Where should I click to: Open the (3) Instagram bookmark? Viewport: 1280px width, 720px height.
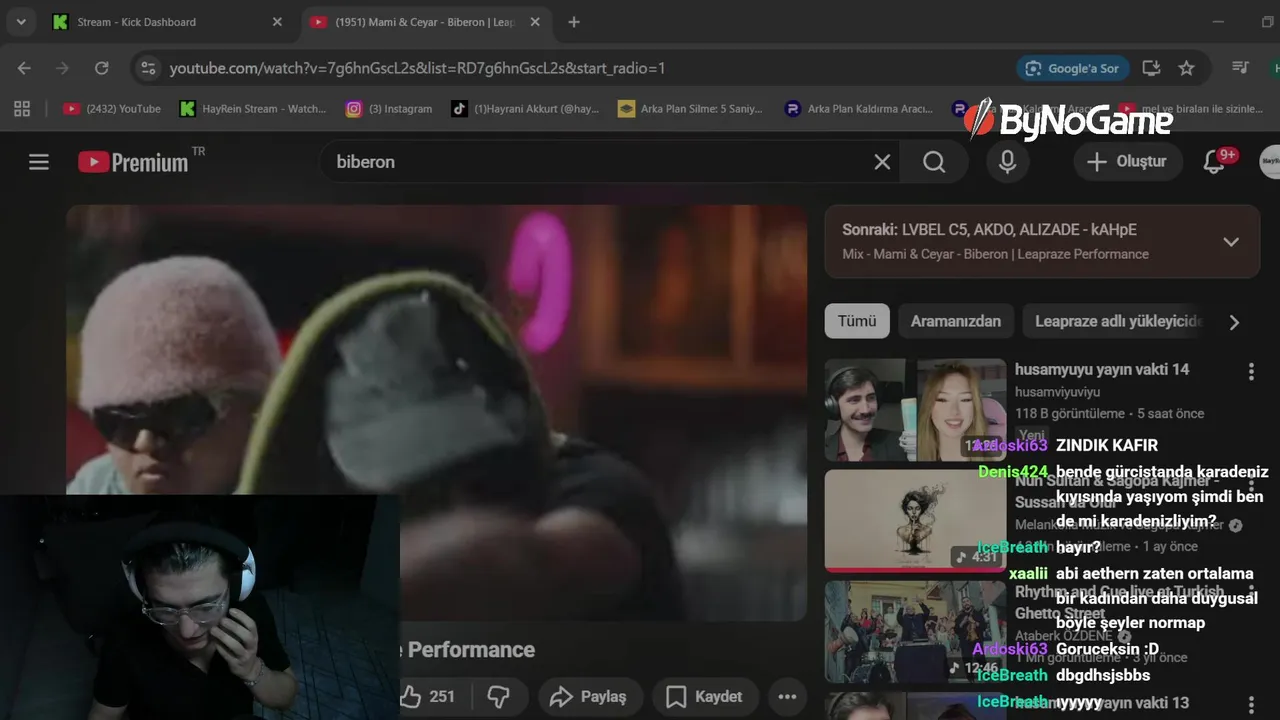point(389,109)
